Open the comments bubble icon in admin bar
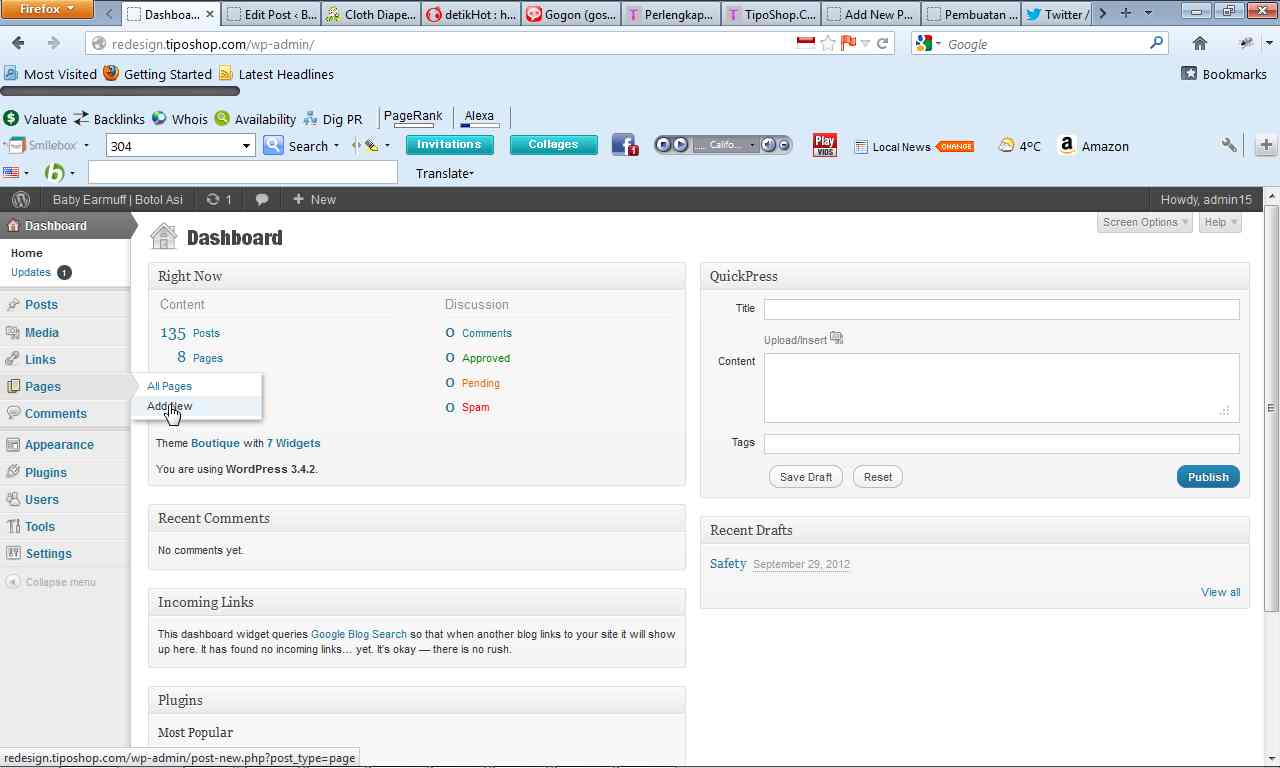1280x768 pixels. click(262, 200)
